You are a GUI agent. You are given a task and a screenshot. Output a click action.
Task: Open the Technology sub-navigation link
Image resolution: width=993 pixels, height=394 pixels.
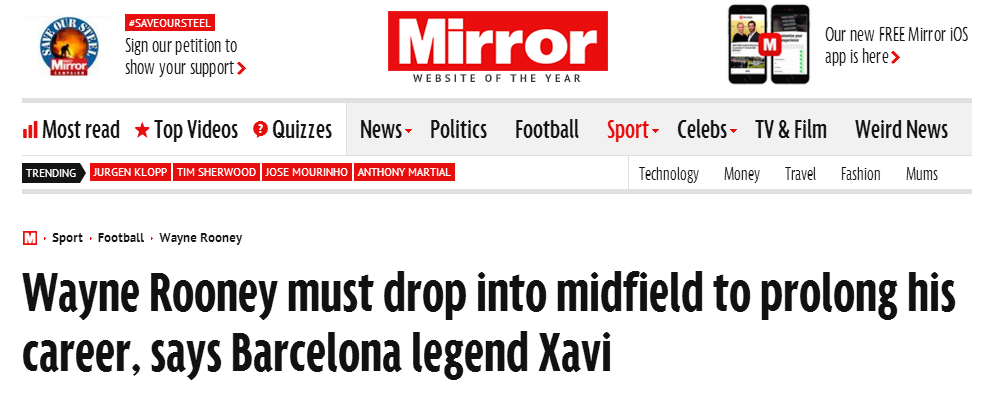[669, 174]
